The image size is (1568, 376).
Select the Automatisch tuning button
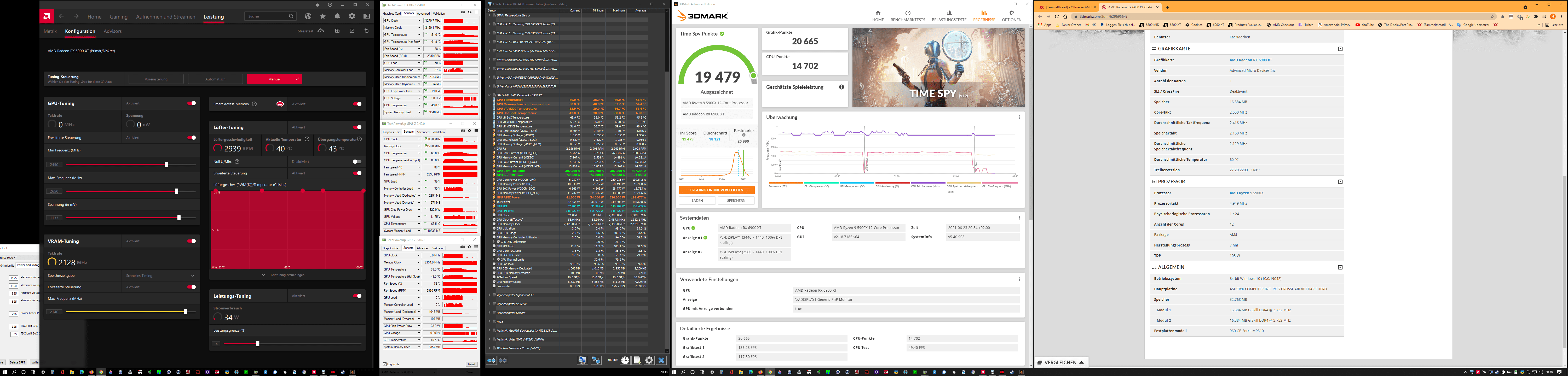[x=216, y=79]
